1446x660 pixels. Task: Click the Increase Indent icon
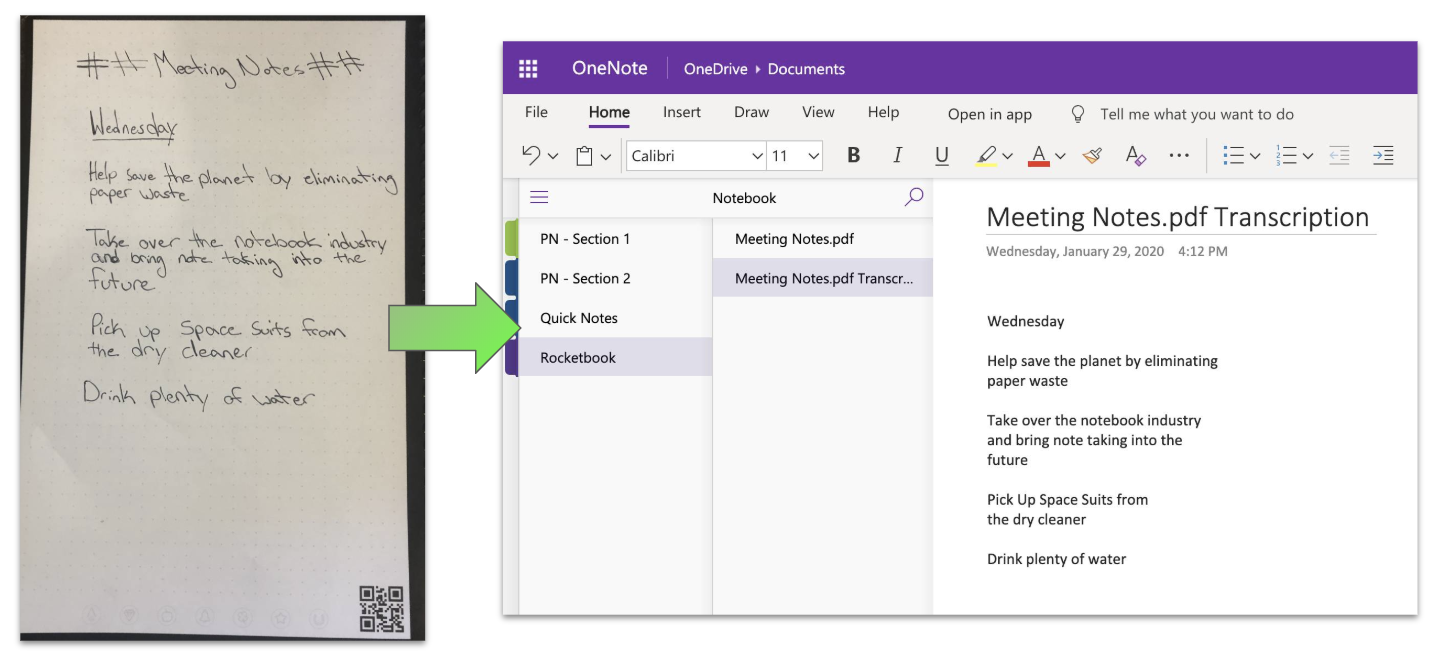[1383, 155]
